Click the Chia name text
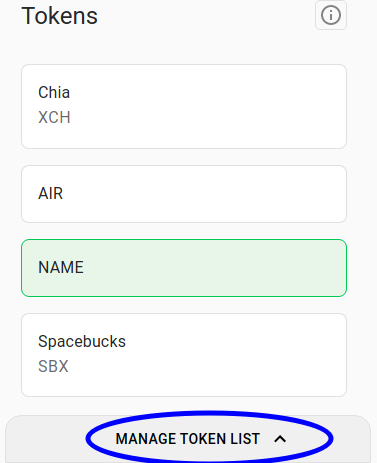Screen dimensions: 377x463 [x=54, y=92]
